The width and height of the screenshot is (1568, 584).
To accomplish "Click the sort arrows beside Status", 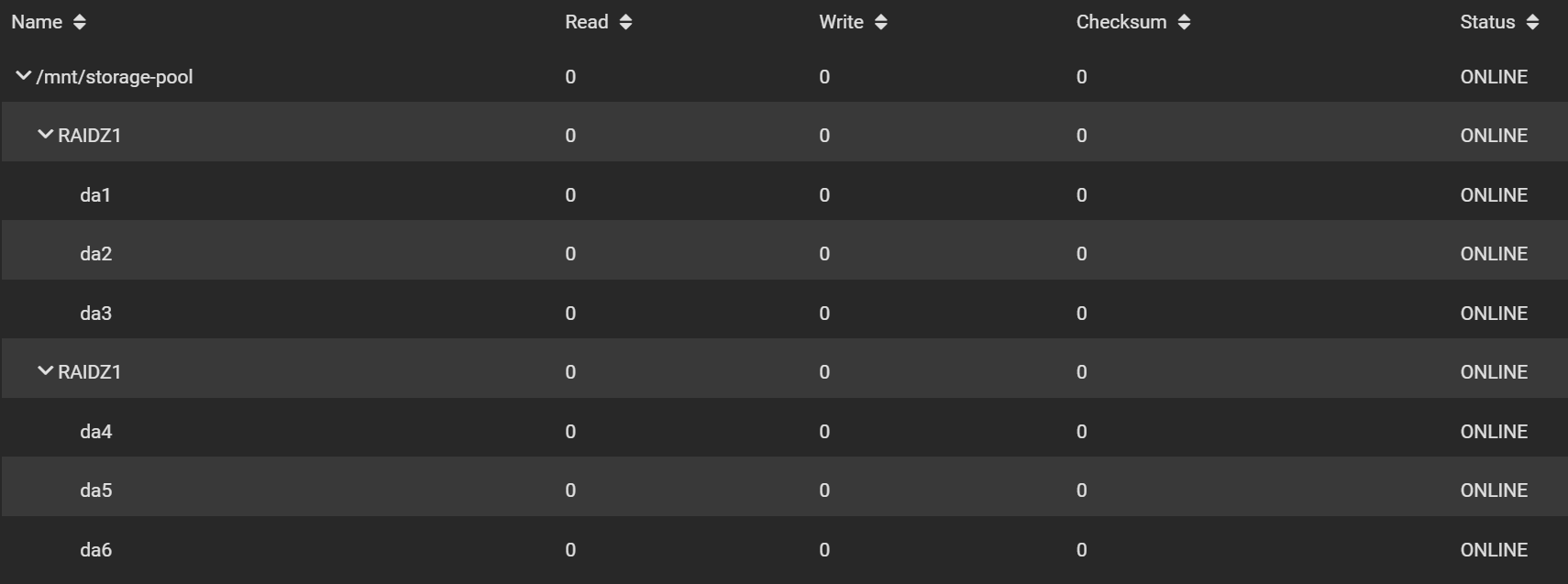I will (x=1532, y=22).
